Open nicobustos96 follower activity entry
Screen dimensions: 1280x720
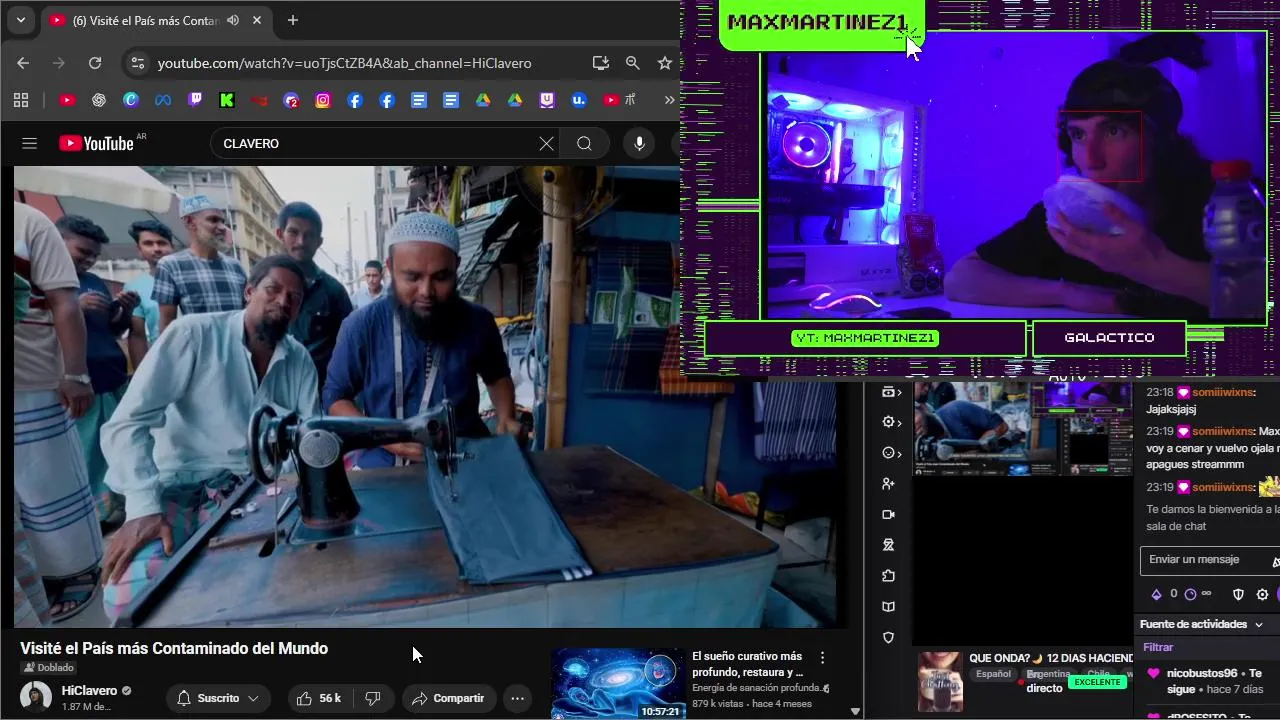click(x=1207, y=682)
